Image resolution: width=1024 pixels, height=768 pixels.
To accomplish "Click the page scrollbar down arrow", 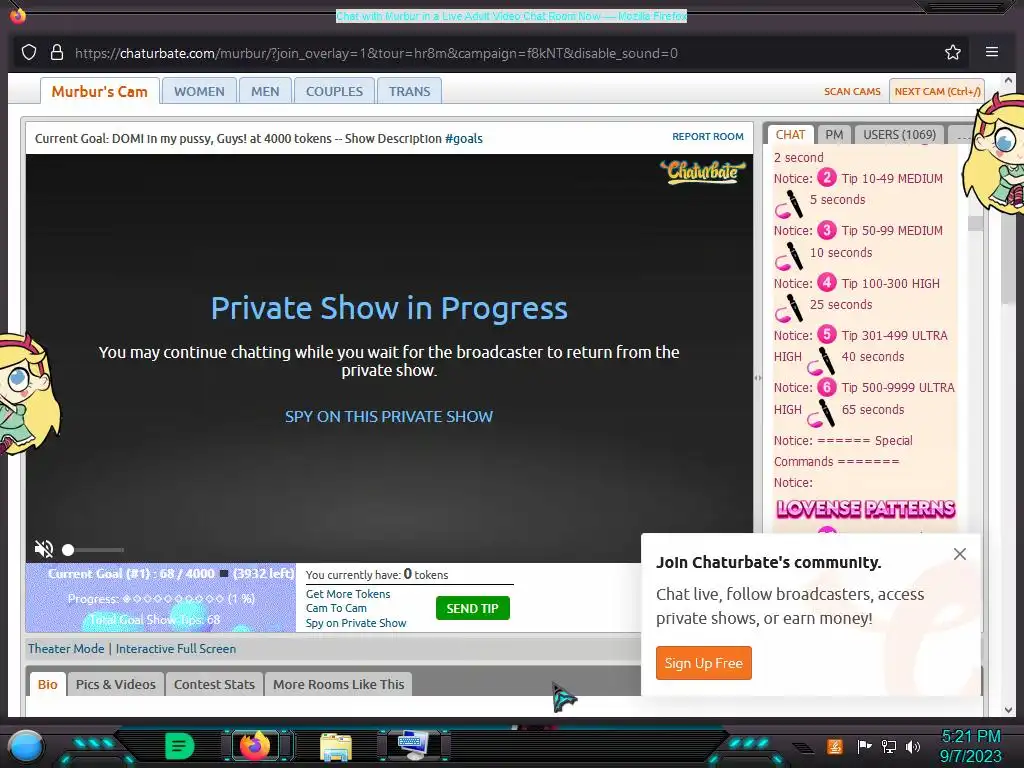I will 1008,709.
